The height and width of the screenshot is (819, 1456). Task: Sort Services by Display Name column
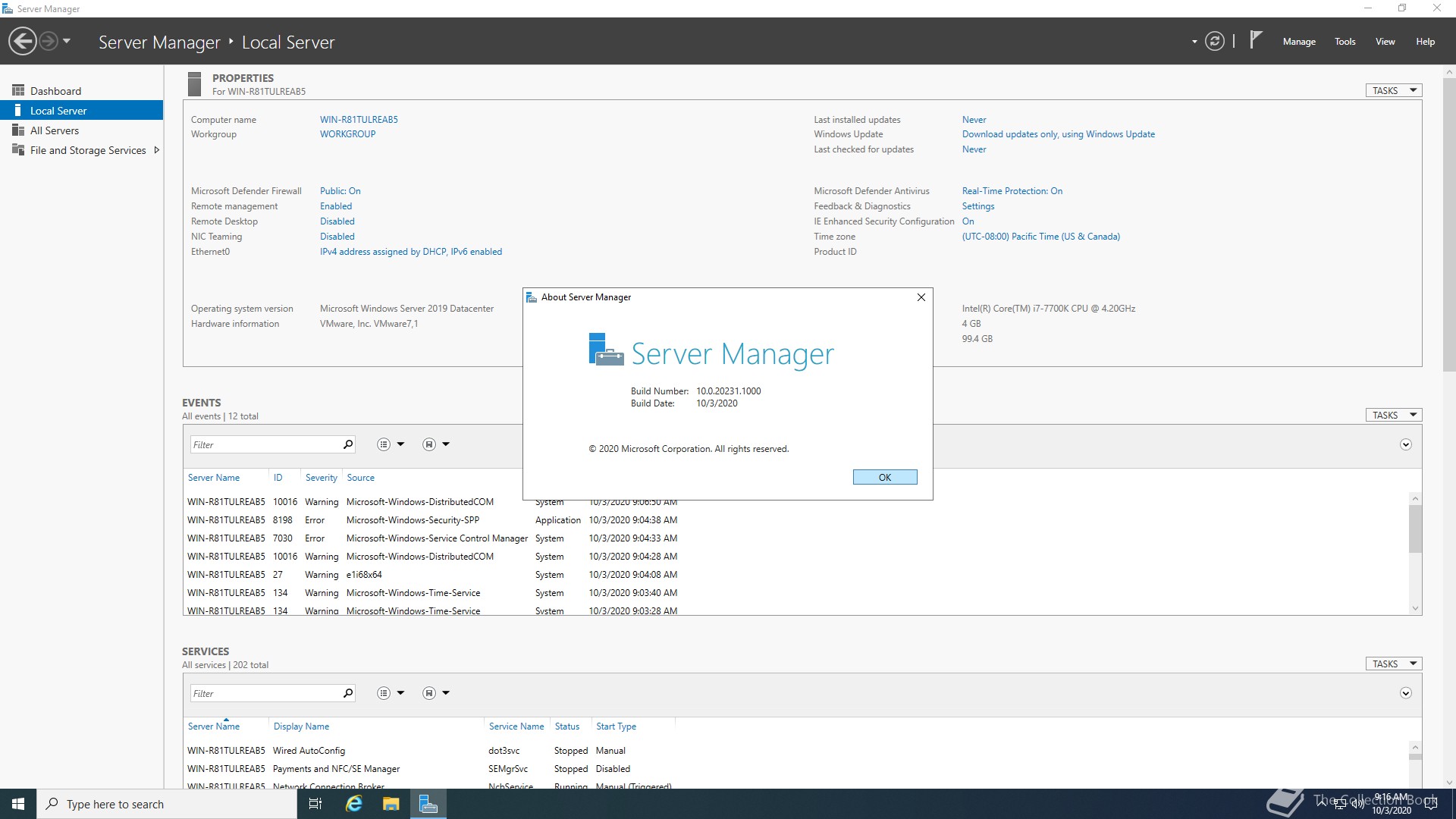click(301, 726)
